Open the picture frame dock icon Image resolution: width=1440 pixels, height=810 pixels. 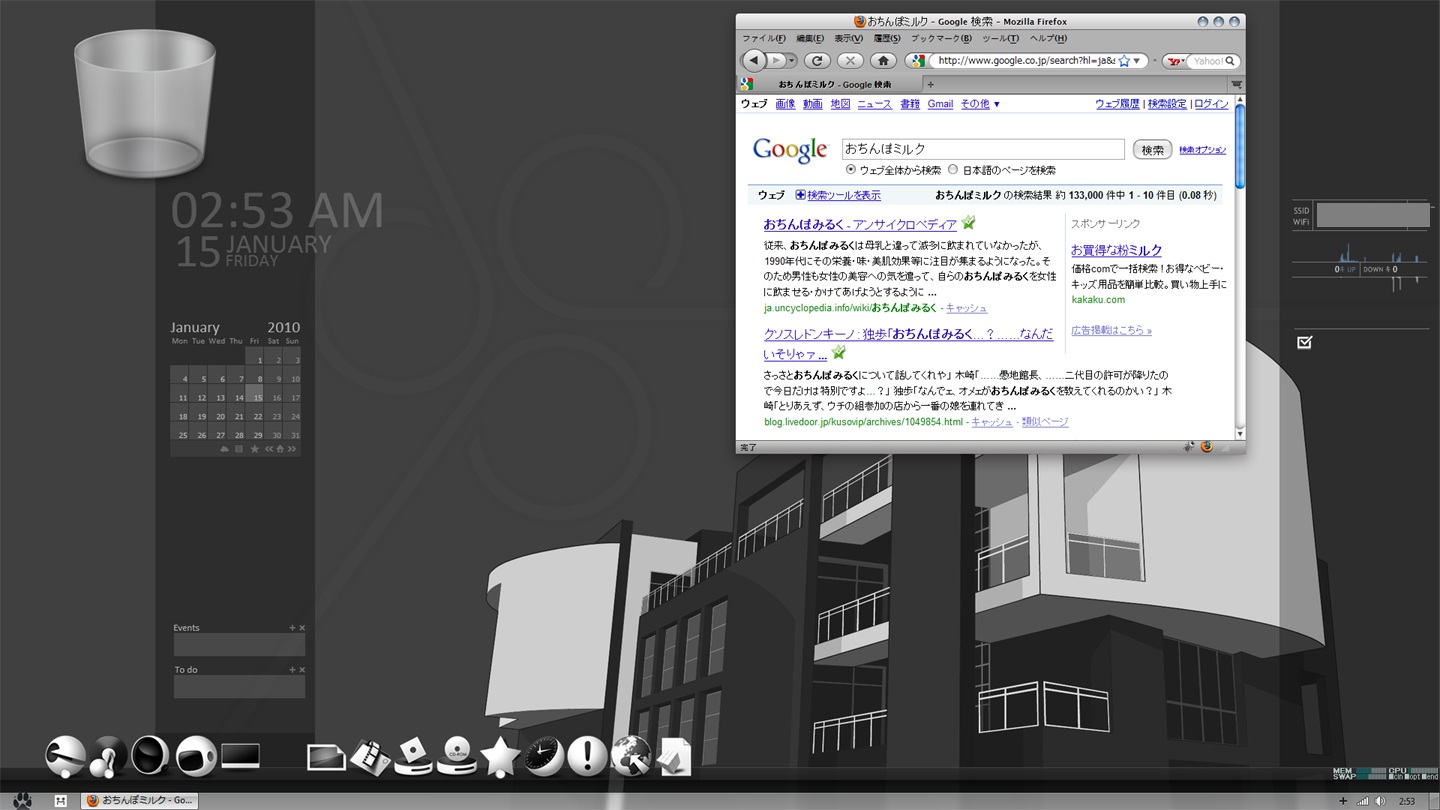[x=326, y=757]
